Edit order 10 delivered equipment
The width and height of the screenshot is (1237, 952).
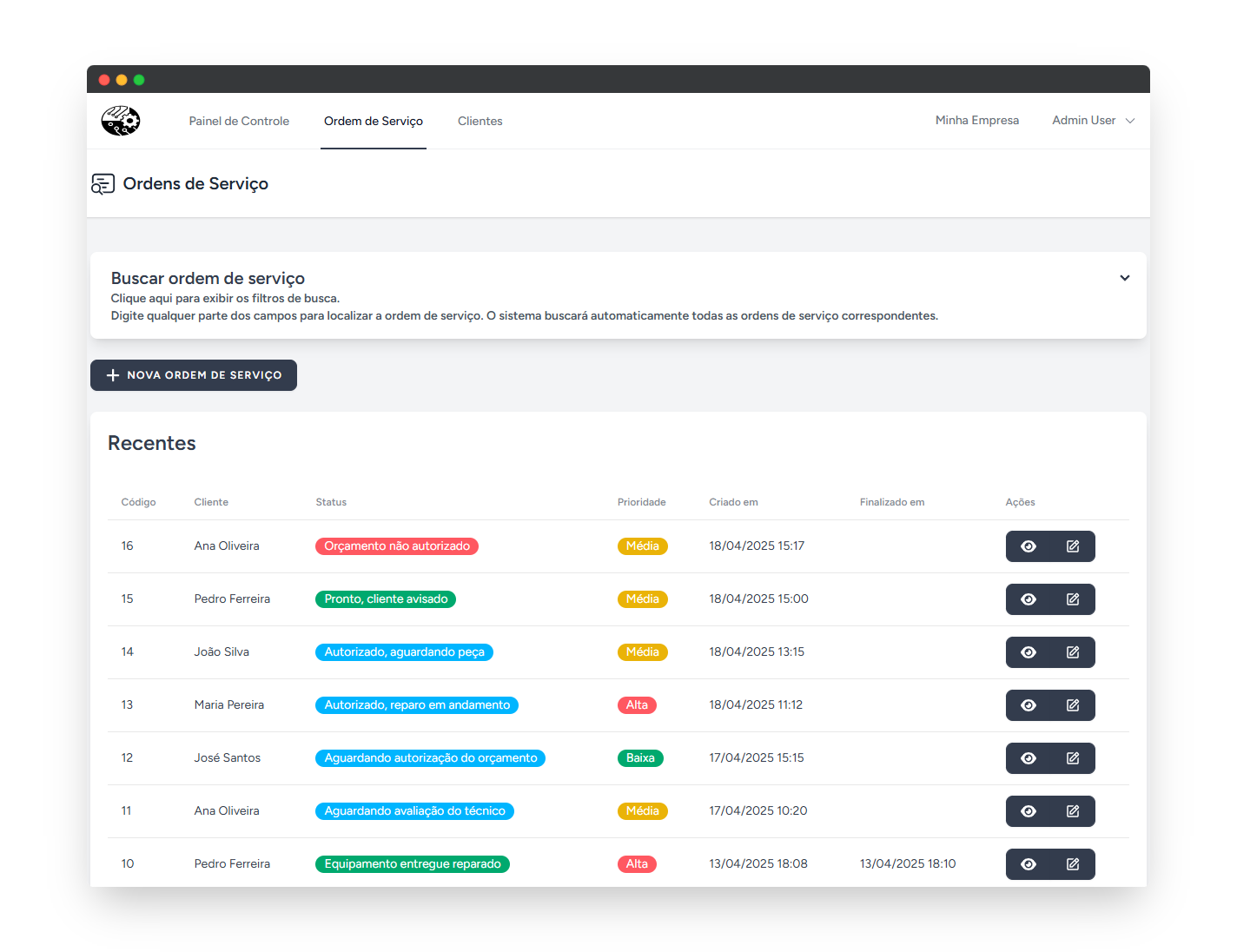[x=1073, y=864]
